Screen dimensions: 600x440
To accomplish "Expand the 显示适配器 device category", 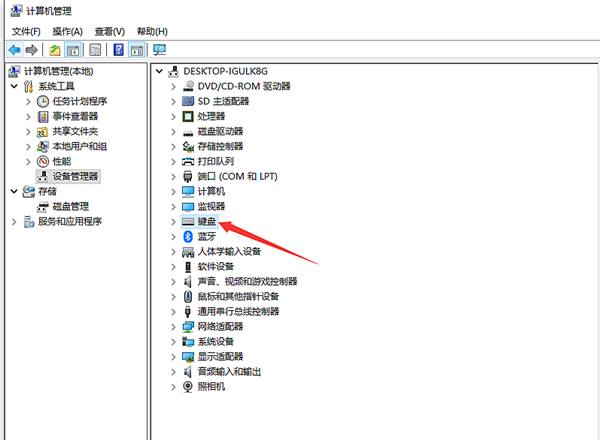I will click(x=173, y=357).
